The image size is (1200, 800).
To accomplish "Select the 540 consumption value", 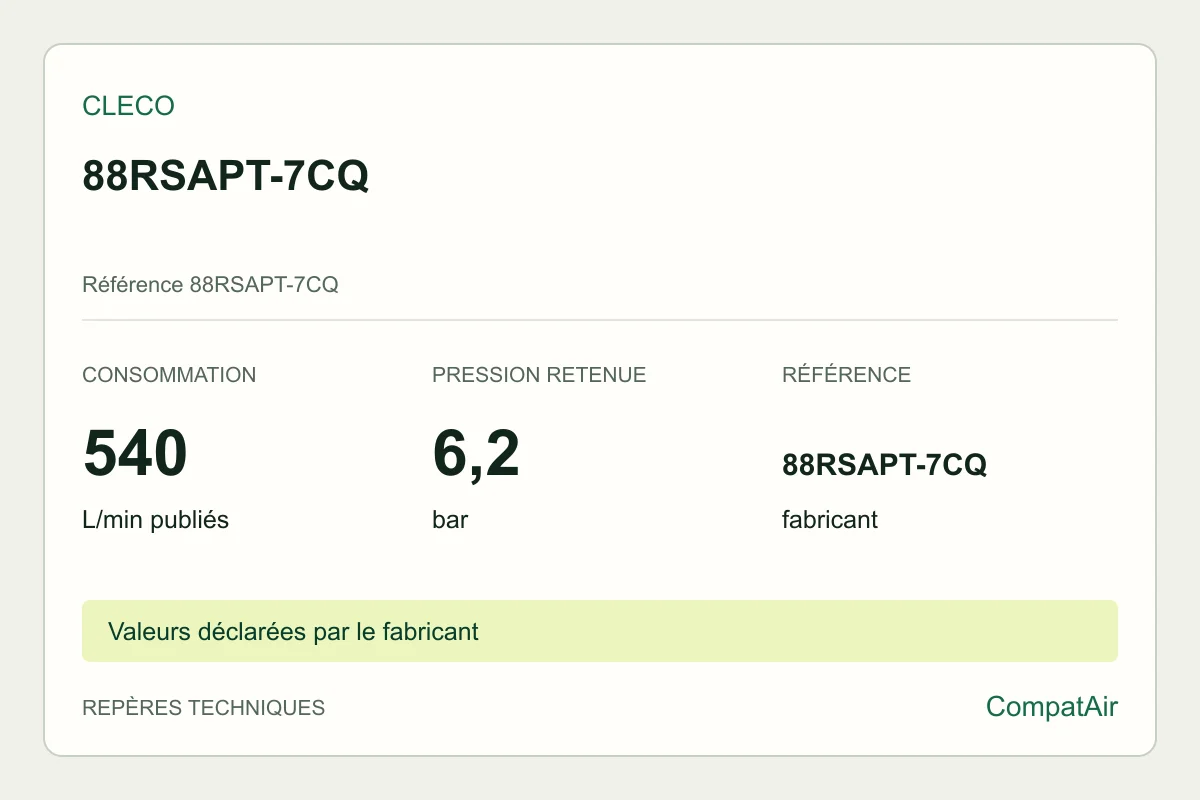I will (x=135, y=452).
